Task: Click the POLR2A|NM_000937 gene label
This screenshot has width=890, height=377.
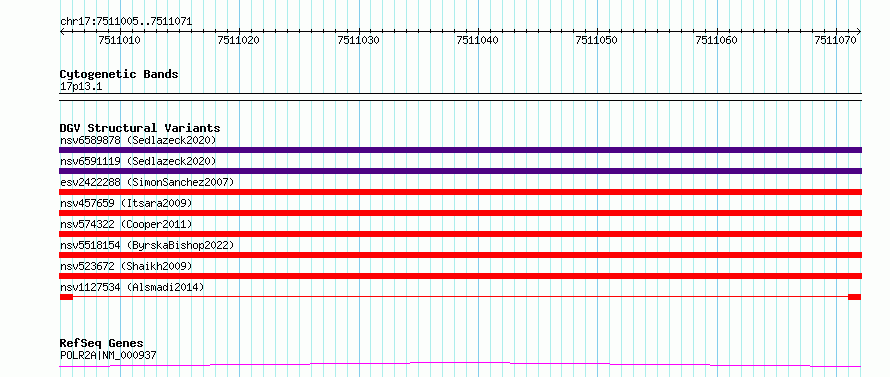Action: 108,356
